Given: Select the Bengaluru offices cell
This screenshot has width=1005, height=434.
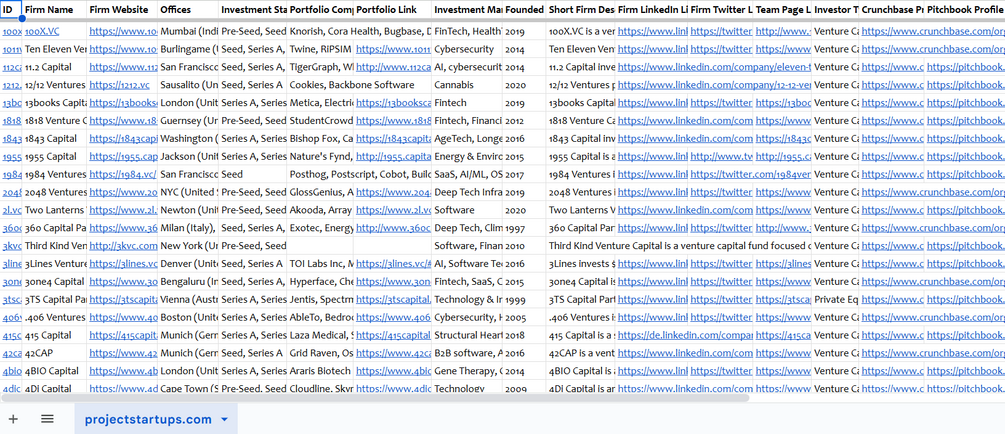Looking at the screenshot, I should coord(188,281).
